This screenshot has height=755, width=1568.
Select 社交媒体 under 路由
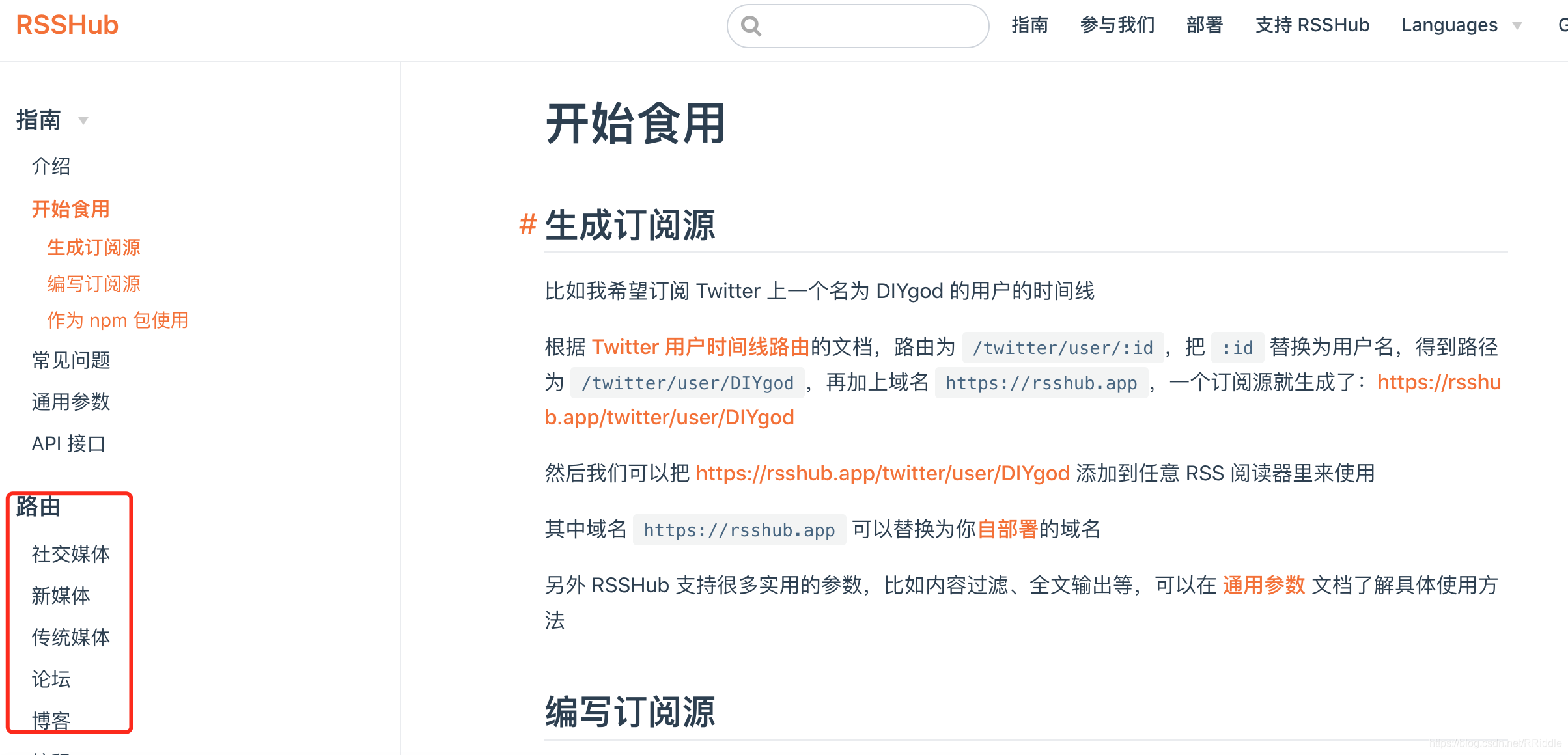tap(70, 554)
